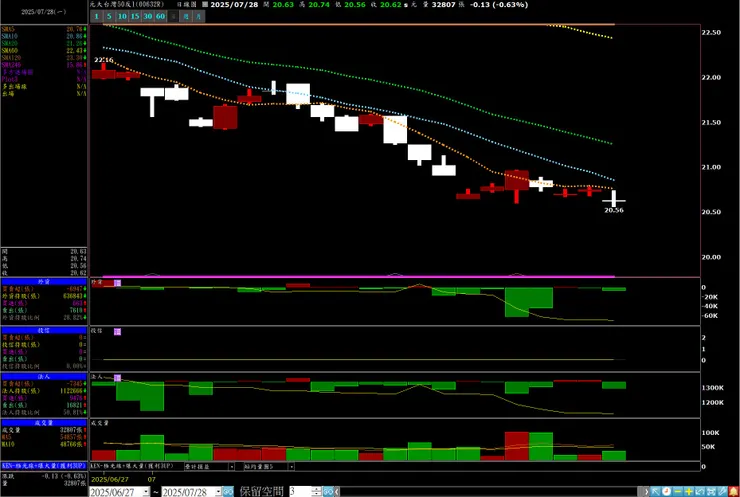Click the purple marker in 外資 panel
The width and height of the screenshot is (740, 497).
[x=118, y=283]
